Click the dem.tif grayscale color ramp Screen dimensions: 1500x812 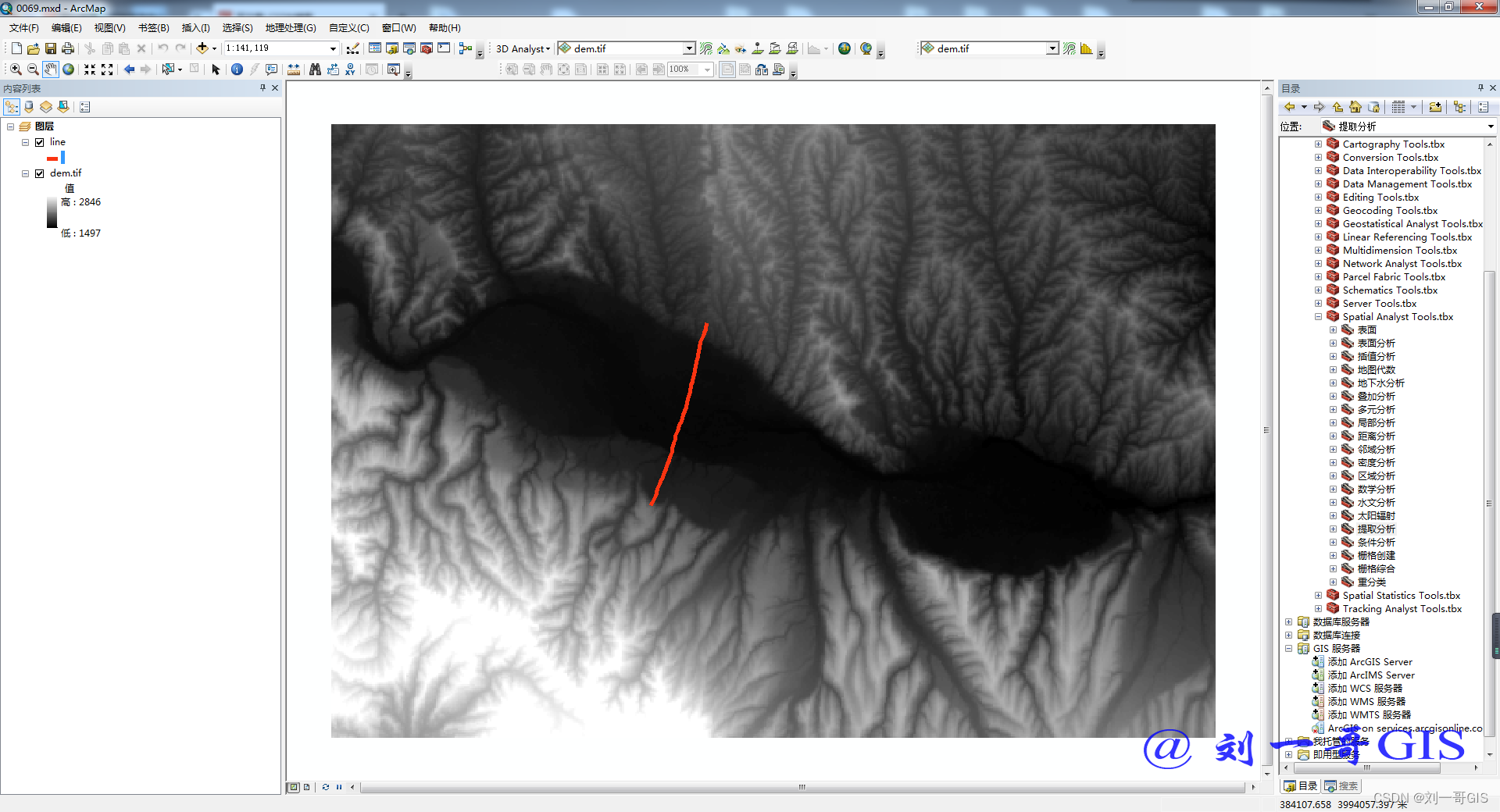click(52, 212)
